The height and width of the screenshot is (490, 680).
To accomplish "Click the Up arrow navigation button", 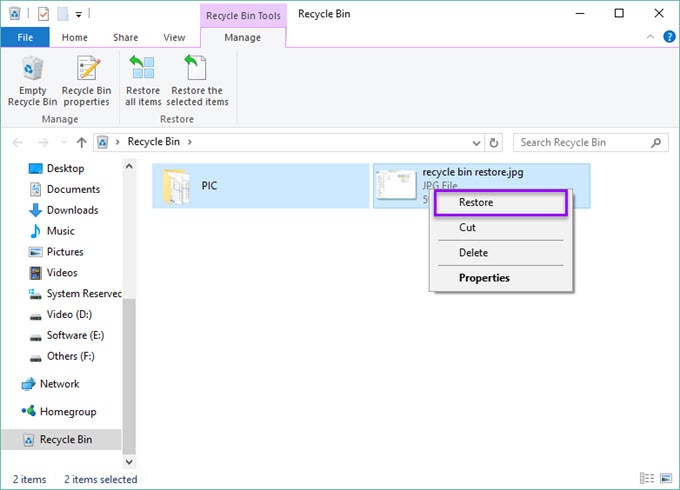I will coord(81,142).
